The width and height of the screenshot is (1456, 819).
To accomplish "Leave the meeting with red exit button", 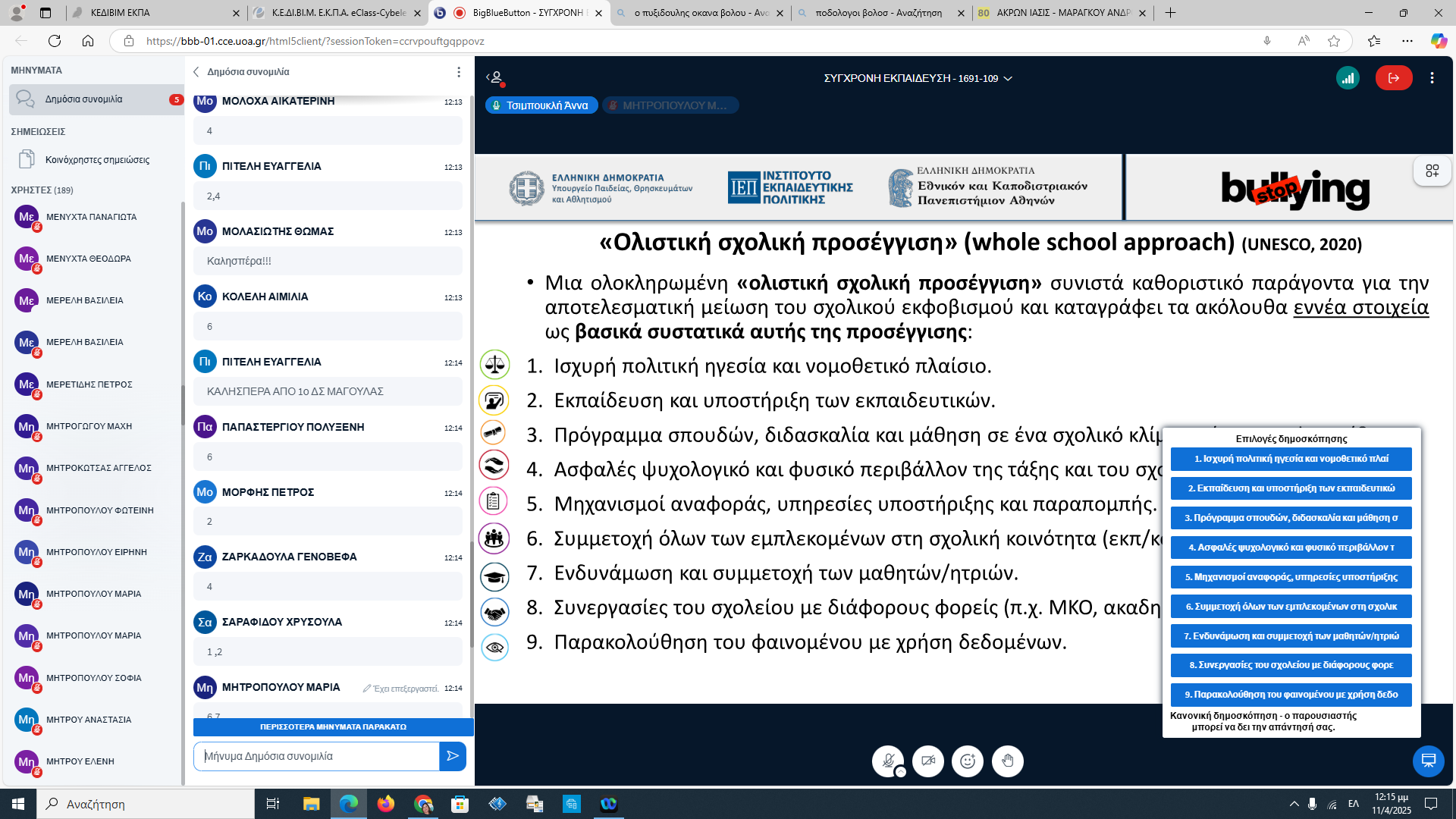I will (1394, 78).
